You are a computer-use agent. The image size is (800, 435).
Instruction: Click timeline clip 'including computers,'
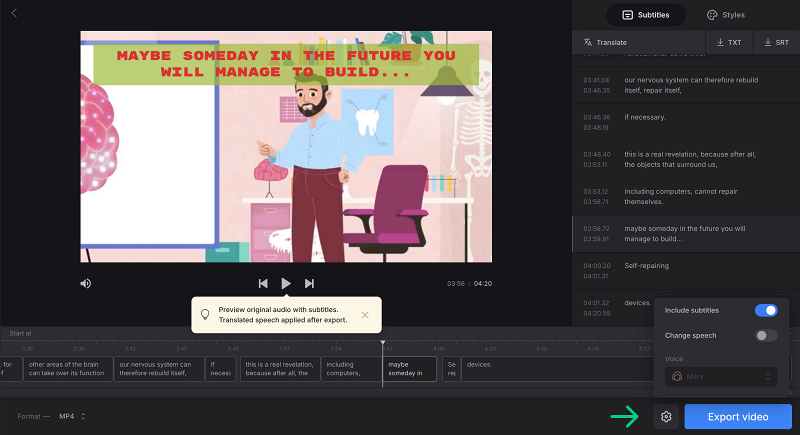coord(352,369)
